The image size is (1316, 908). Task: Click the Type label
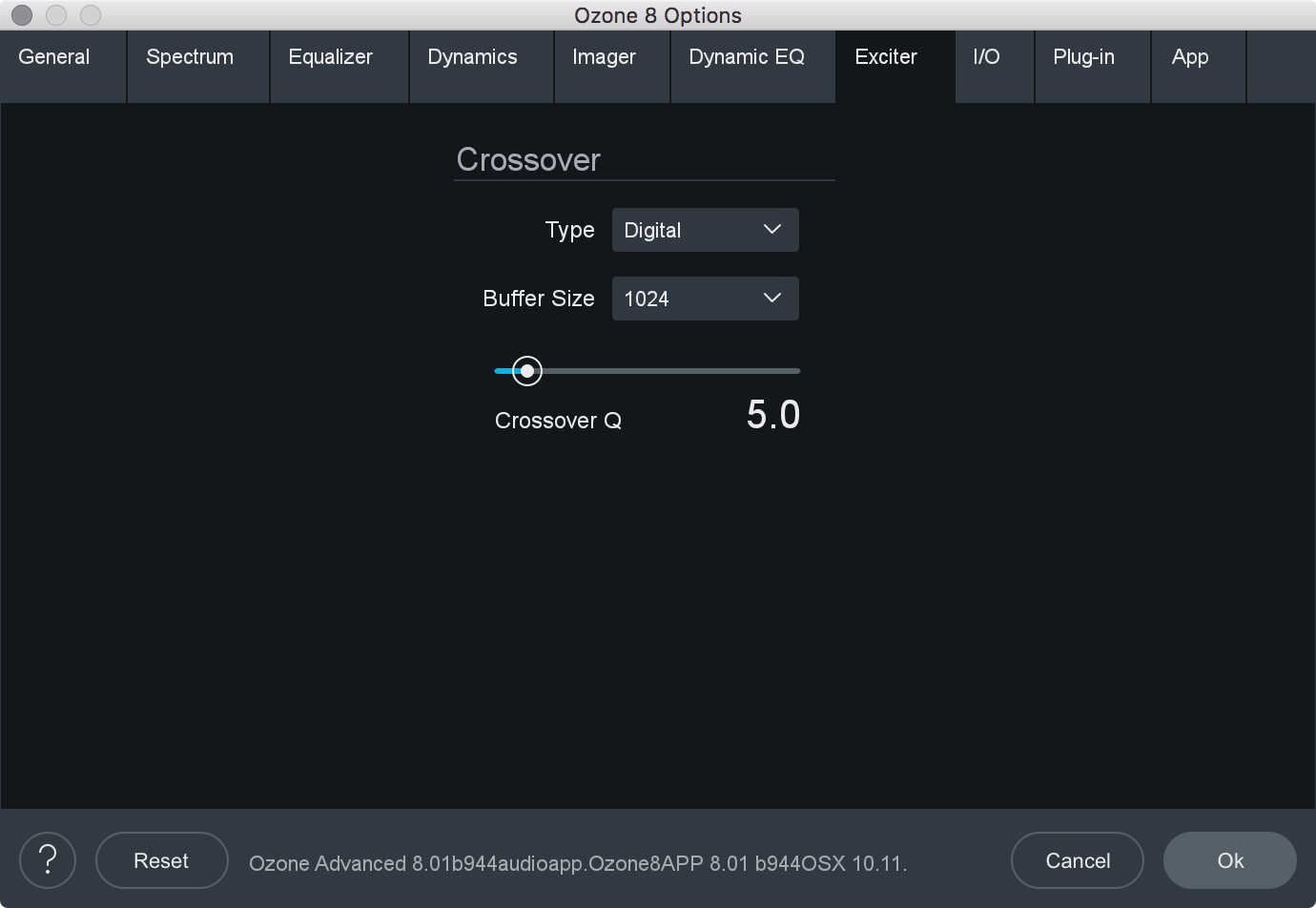click(569, 231)
